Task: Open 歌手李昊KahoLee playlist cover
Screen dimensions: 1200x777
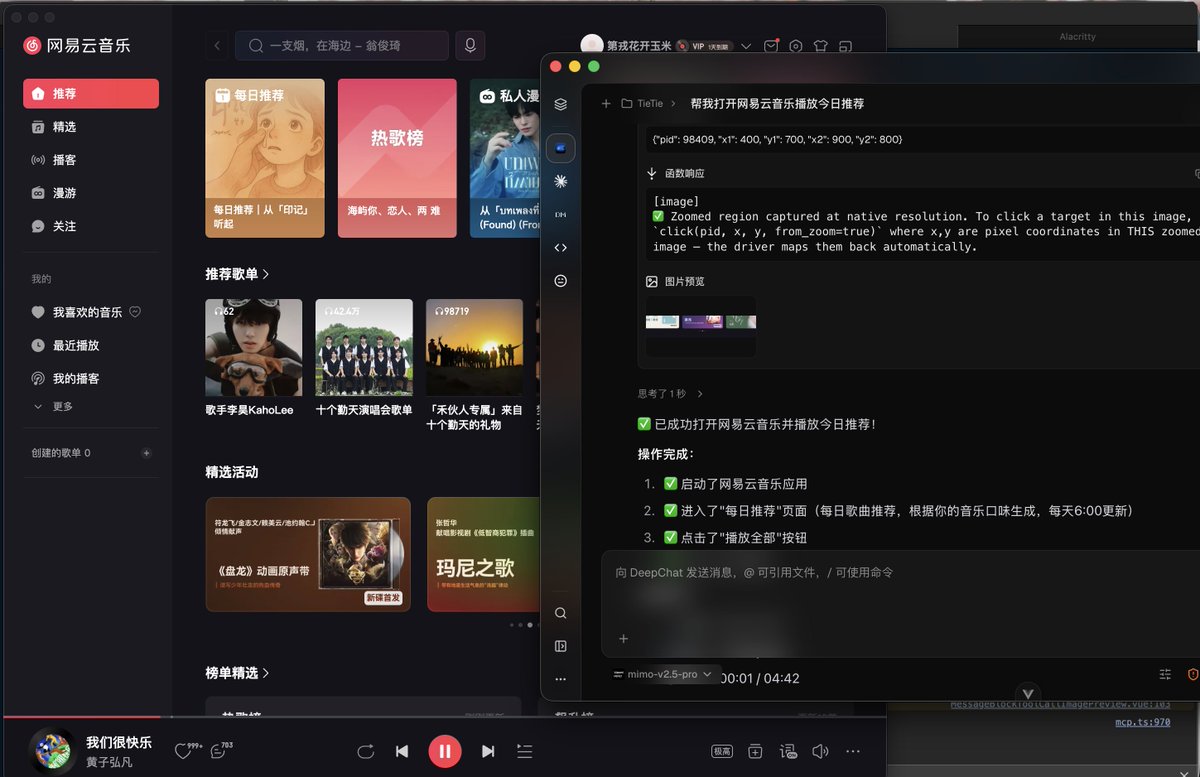Action: pos(254,347)
